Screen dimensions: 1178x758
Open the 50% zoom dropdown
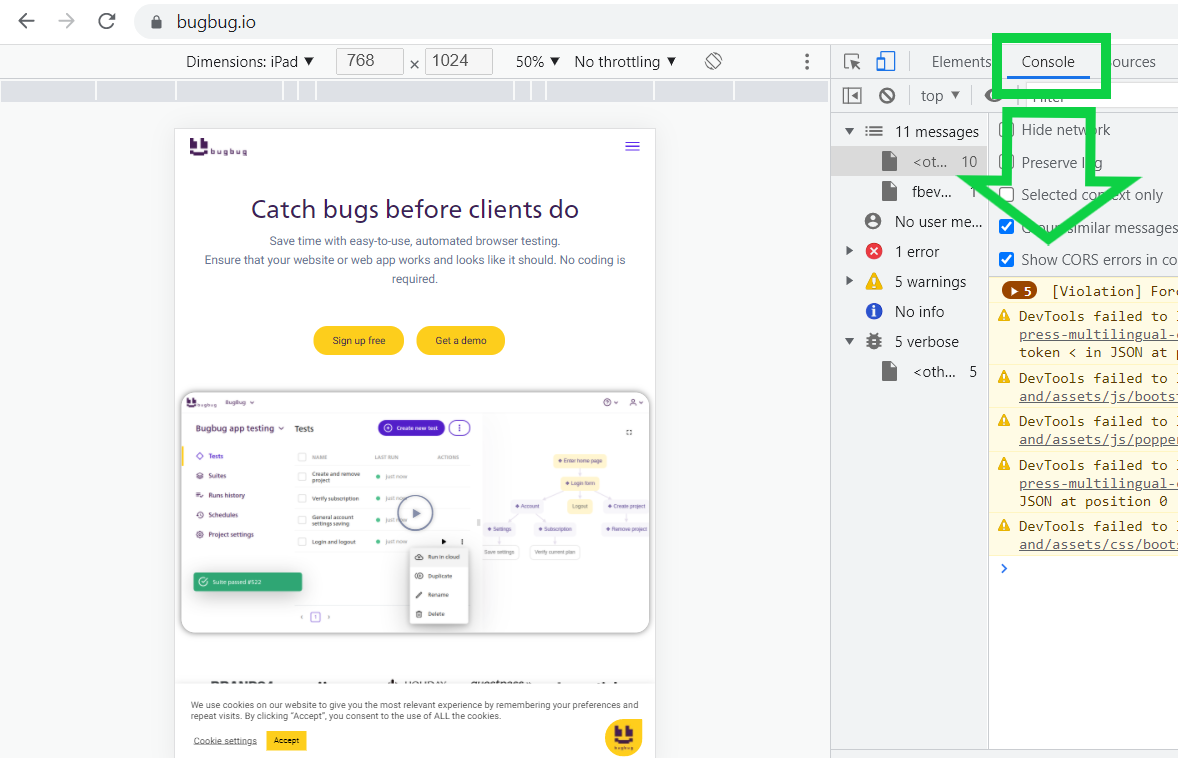click(537, 62)
